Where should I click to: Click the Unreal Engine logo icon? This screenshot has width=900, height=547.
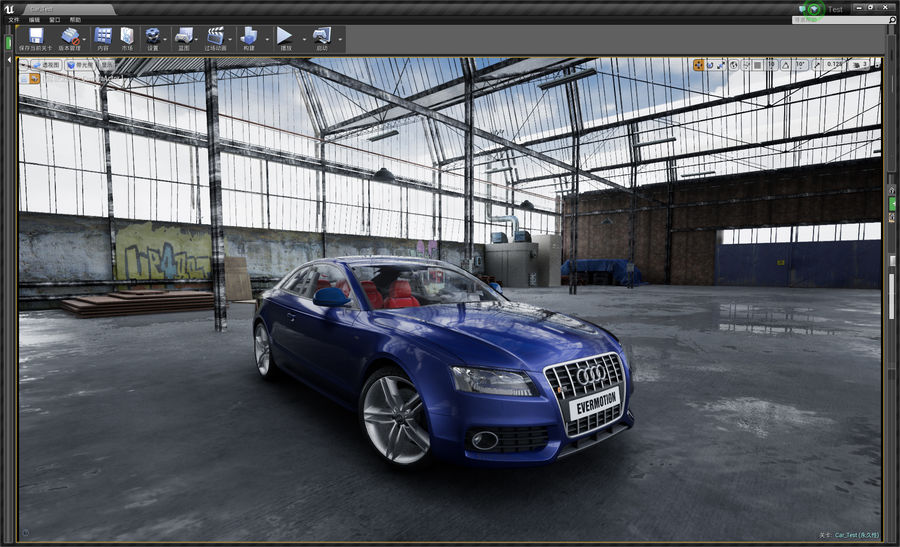tap(8, 9)
